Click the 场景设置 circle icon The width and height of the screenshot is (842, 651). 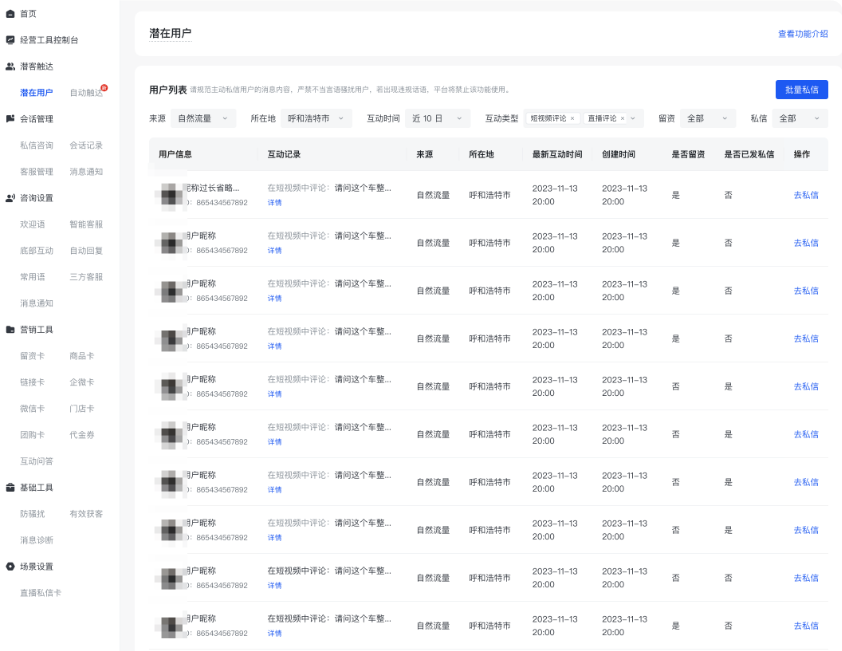tap(10, 566)
